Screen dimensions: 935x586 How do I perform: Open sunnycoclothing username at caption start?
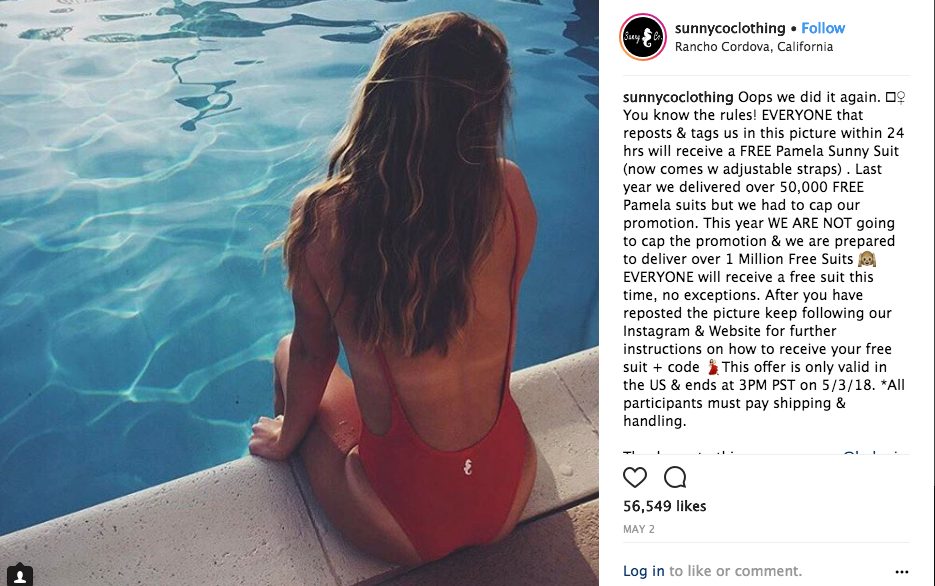click(x=678, y=97)
